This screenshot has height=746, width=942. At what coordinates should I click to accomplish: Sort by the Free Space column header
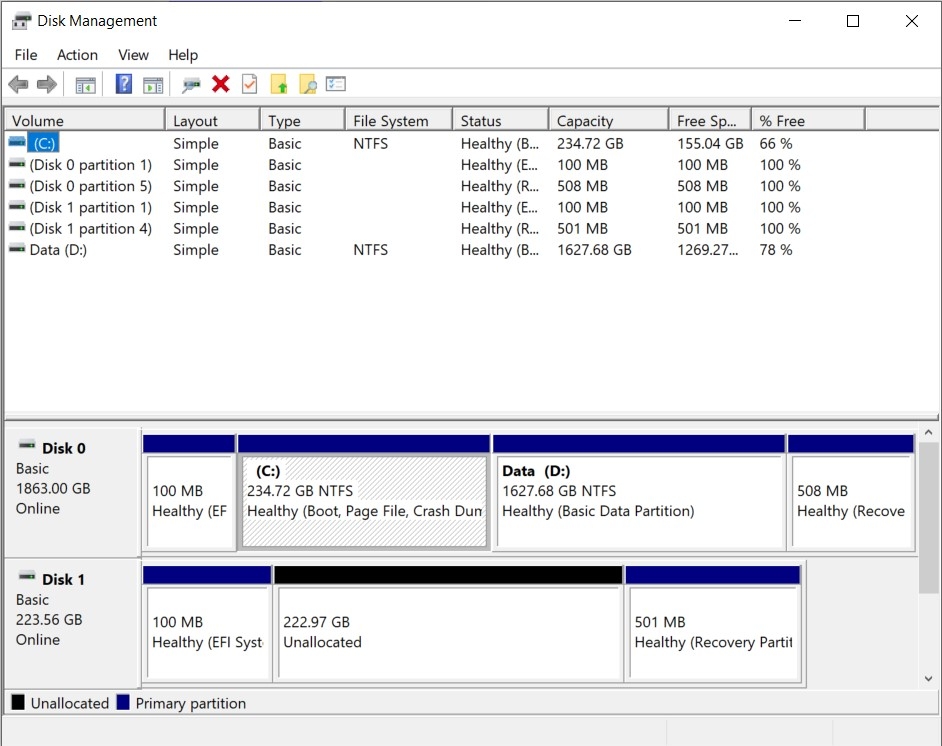click(710, 120)
